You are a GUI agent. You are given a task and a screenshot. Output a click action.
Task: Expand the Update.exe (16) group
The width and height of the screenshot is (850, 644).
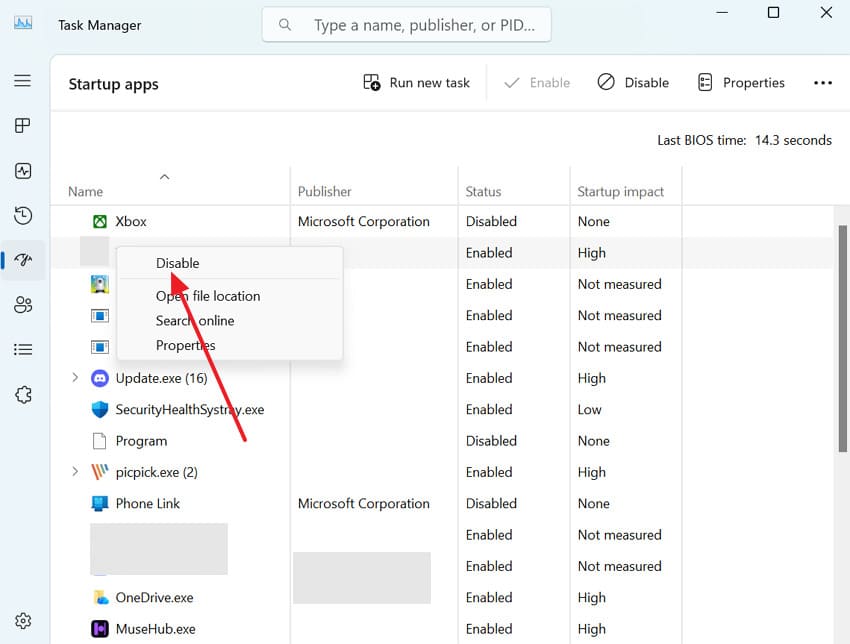coord(75,378)
